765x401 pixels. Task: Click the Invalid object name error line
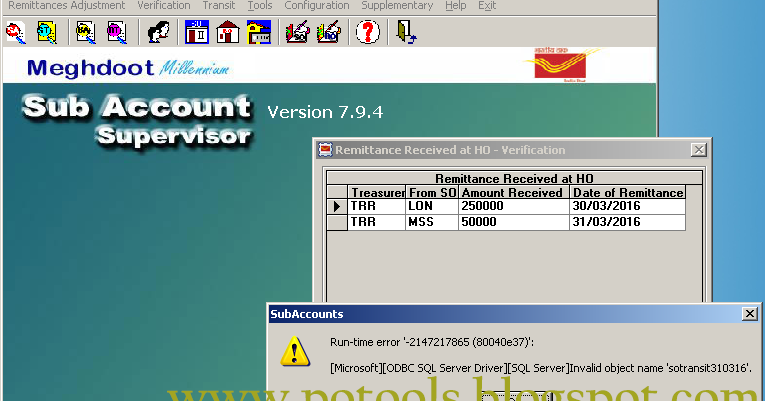click(x=541, y=368)
